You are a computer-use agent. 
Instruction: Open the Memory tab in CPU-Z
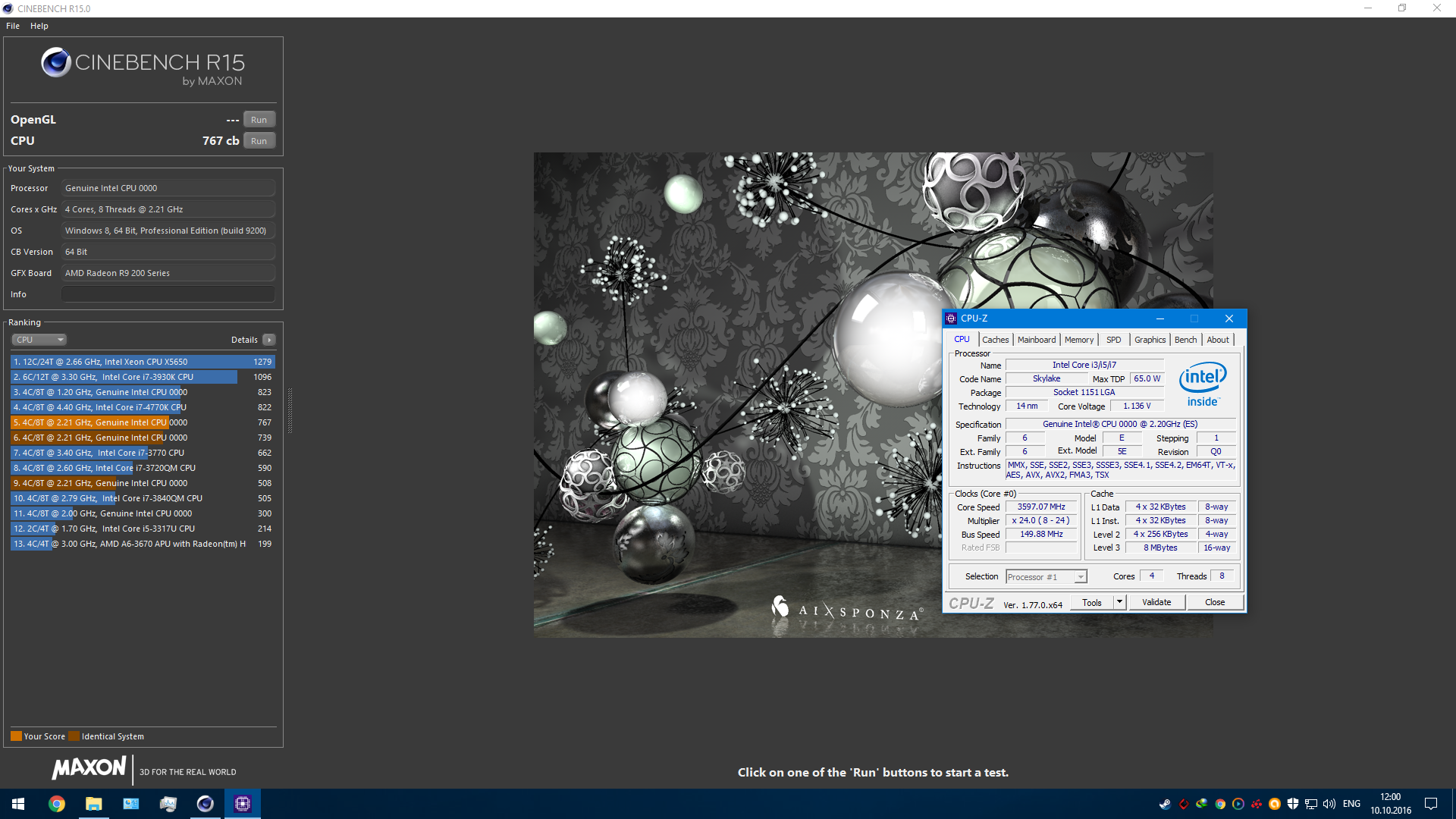[x=1078, y=340]
